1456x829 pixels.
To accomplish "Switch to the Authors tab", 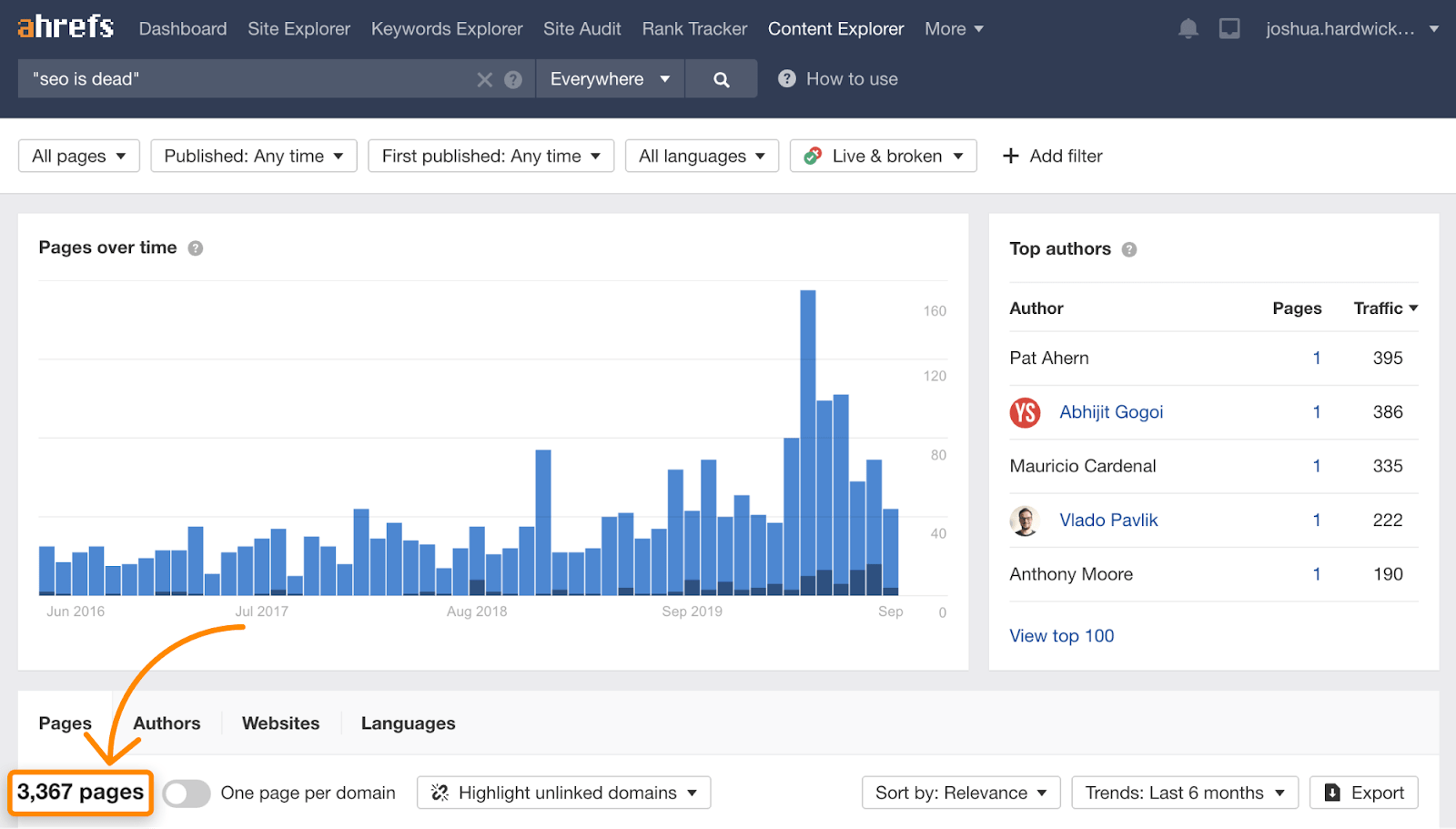I will (x=167, y=723).
